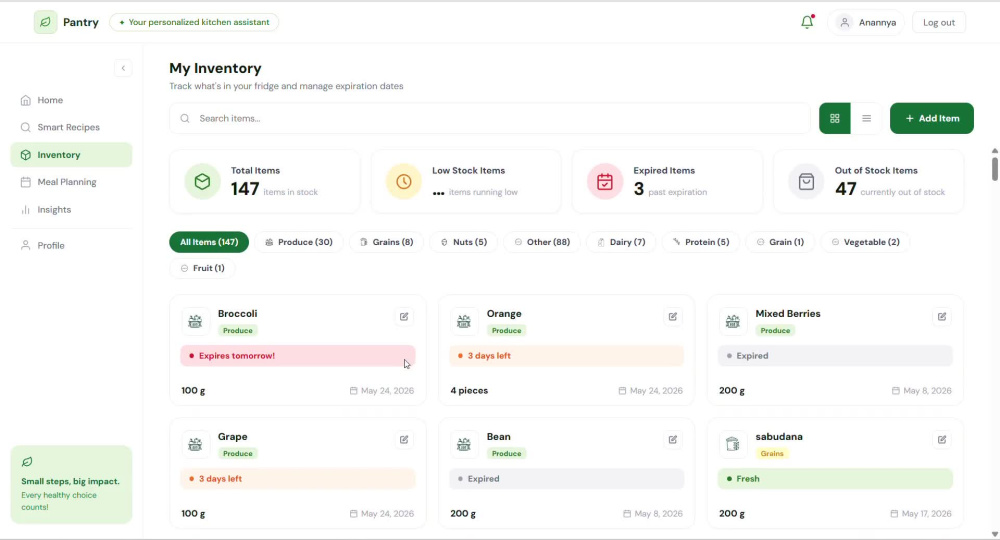Click the sabudana grains jar icon
Screen dimensions: 1000x540
click(x=733, y=444)
